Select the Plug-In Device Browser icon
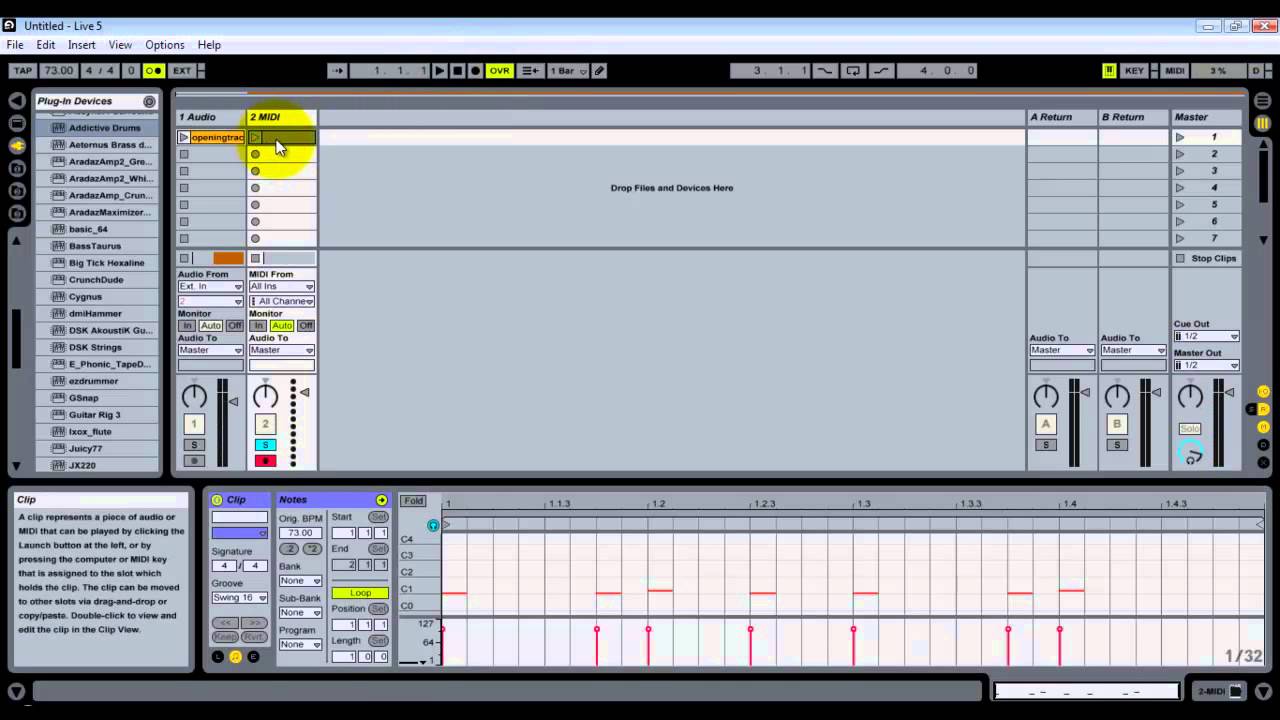Viewport: 1280px width, 720px height. [x=17, y=145]
